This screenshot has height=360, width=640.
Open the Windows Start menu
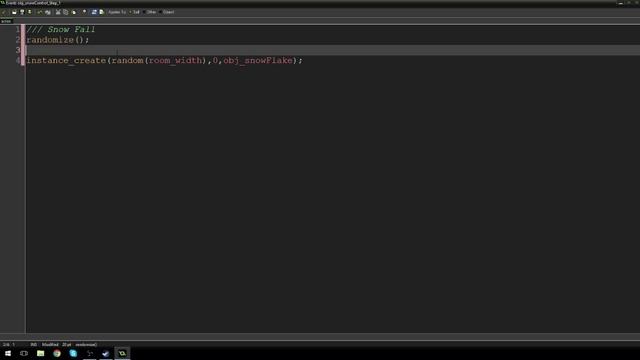click(x=8, y=353)
